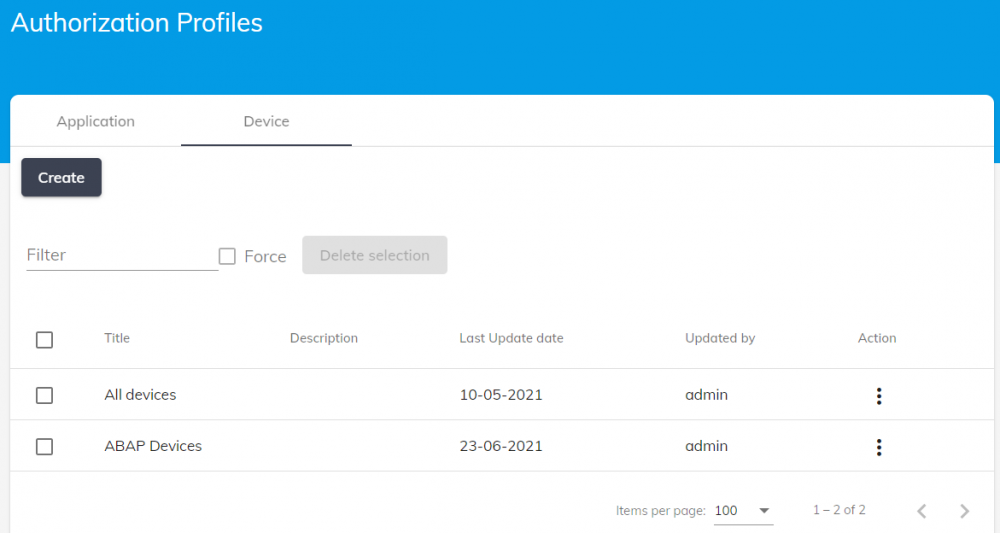
Task: Open action menu for ABAP Devices row
Action: [879, 447]
